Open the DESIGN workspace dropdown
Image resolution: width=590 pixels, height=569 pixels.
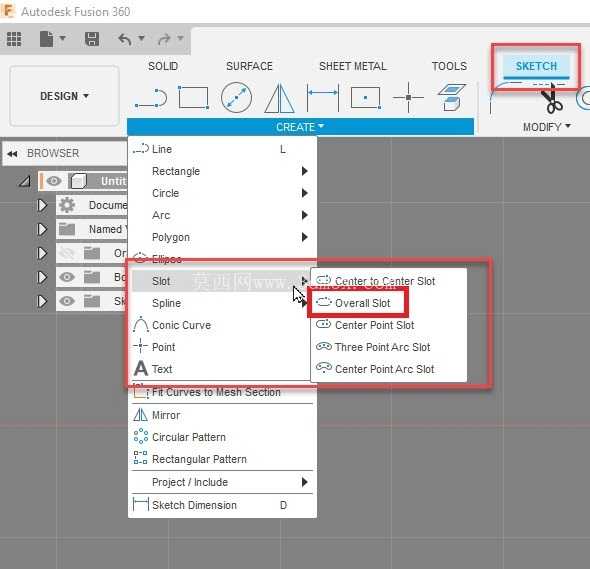pos(64,96)
